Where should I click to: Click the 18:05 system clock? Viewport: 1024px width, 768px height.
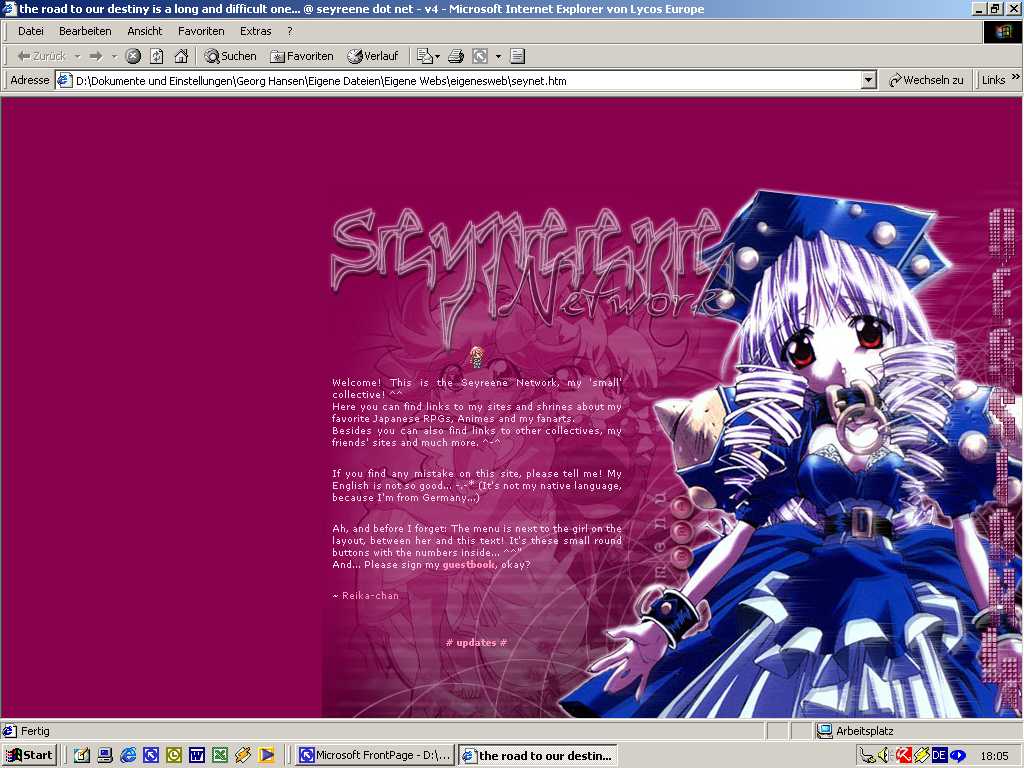pyautogui.click(x=995, y=756)
